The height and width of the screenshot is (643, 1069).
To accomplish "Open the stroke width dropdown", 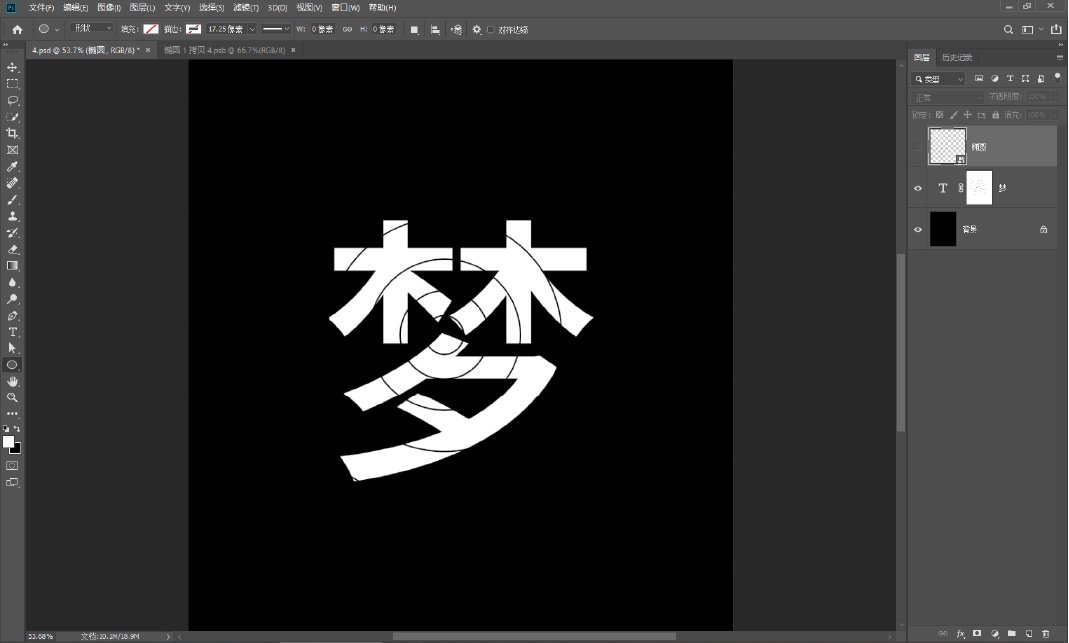I will click(251, 29).
